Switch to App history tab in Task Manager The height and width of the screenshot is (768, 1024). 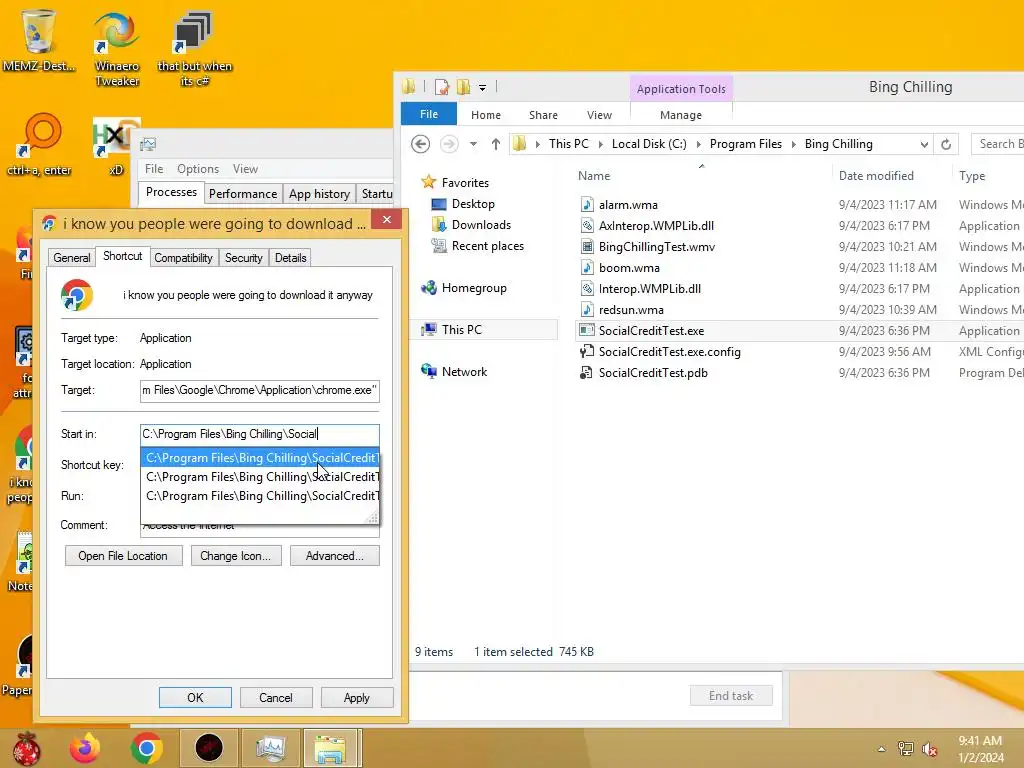319,194
